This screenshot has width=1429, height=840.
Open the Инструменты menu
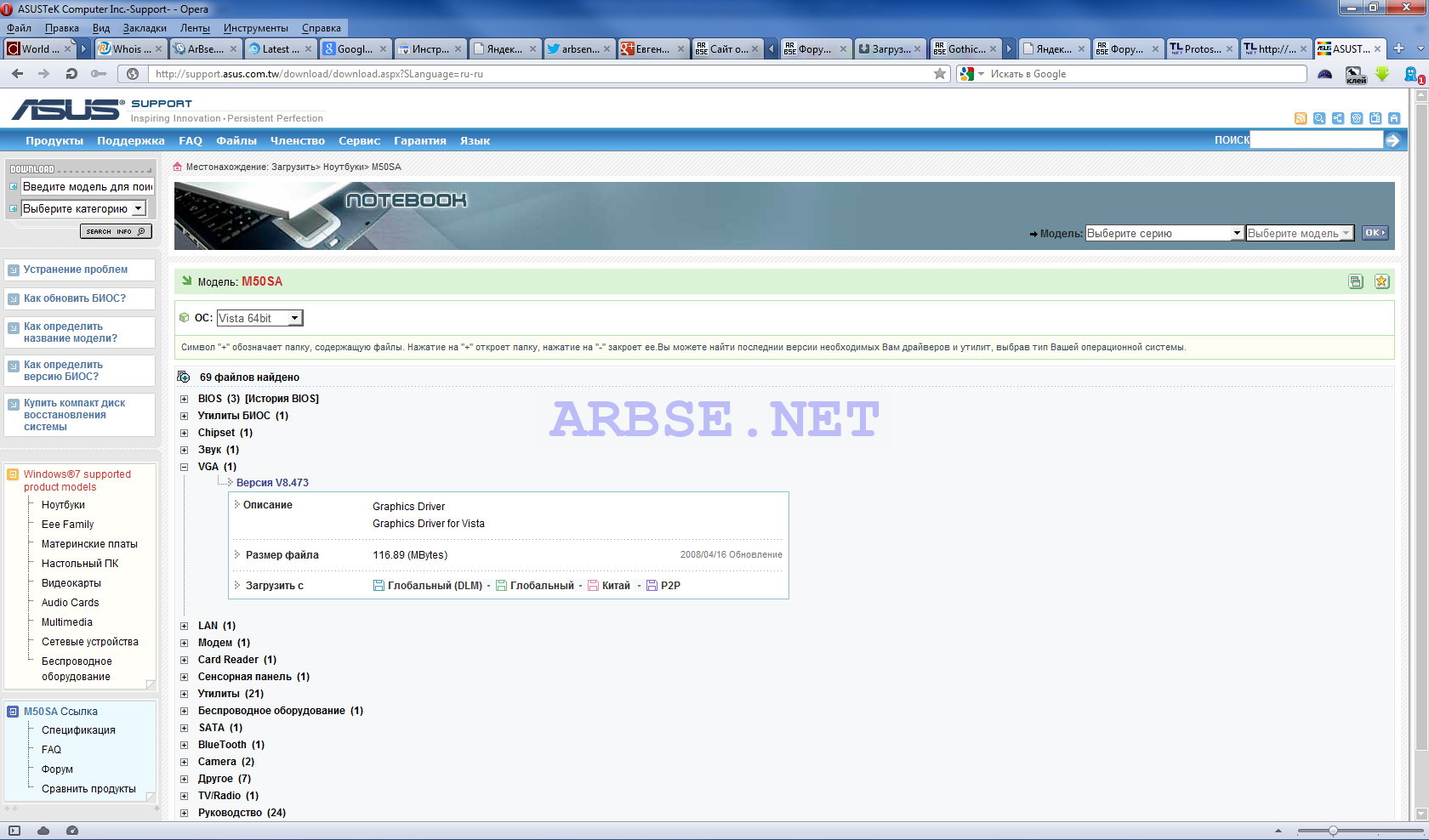pos(255,28)
